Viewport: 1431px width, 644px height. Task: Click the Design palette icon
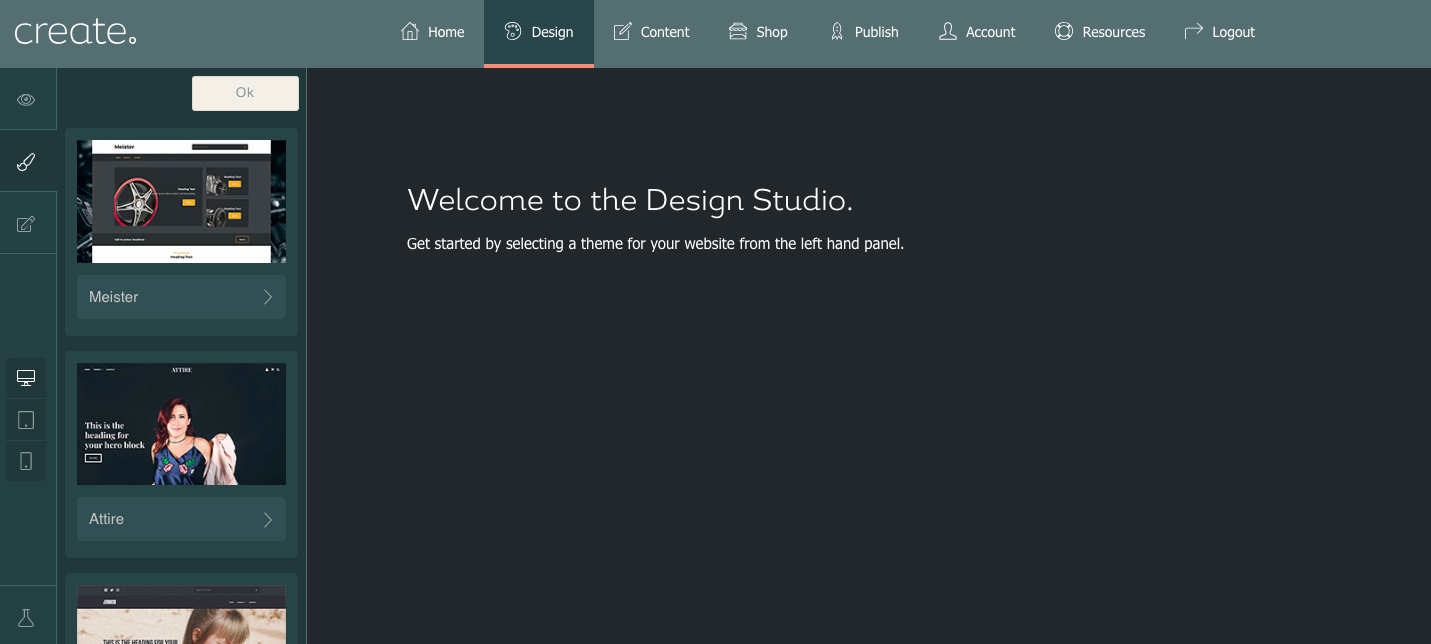[x=513, y=31]
